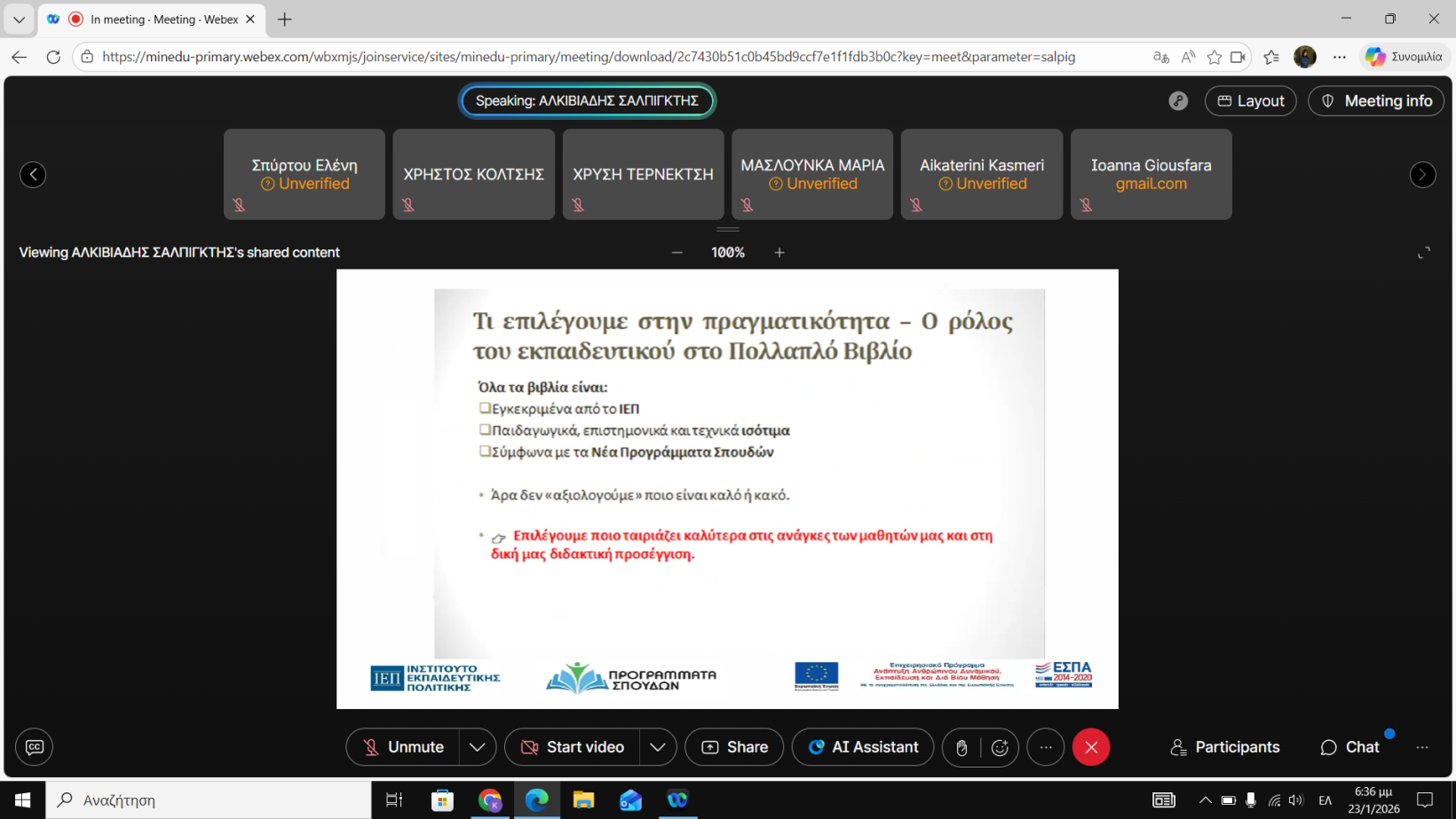Leave meeting with the red X button

[1091, 747]
